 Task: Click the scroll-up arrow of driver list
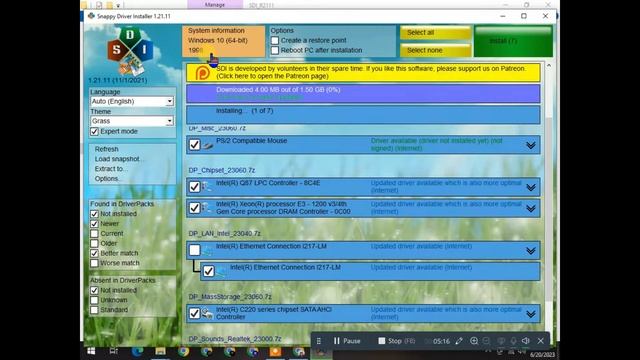click(x=549, y=65)
